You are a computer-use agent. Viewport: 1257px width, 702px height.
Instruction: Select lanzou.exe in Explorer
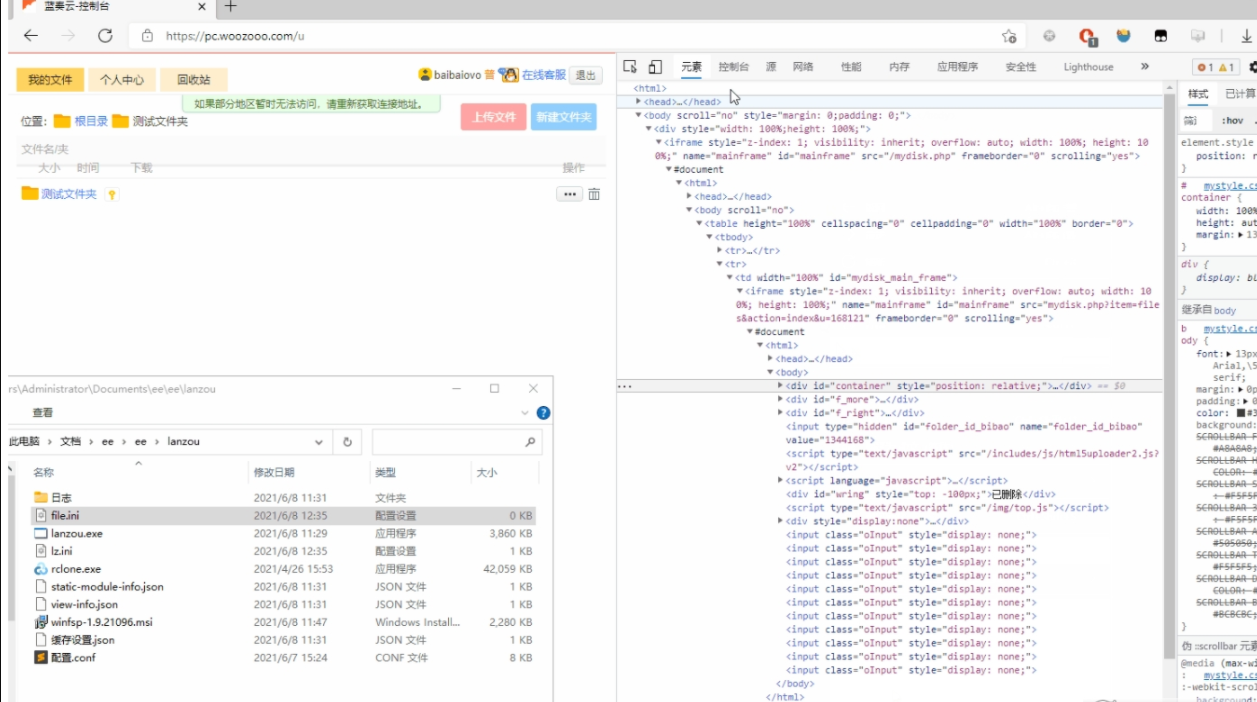(76, 533)
